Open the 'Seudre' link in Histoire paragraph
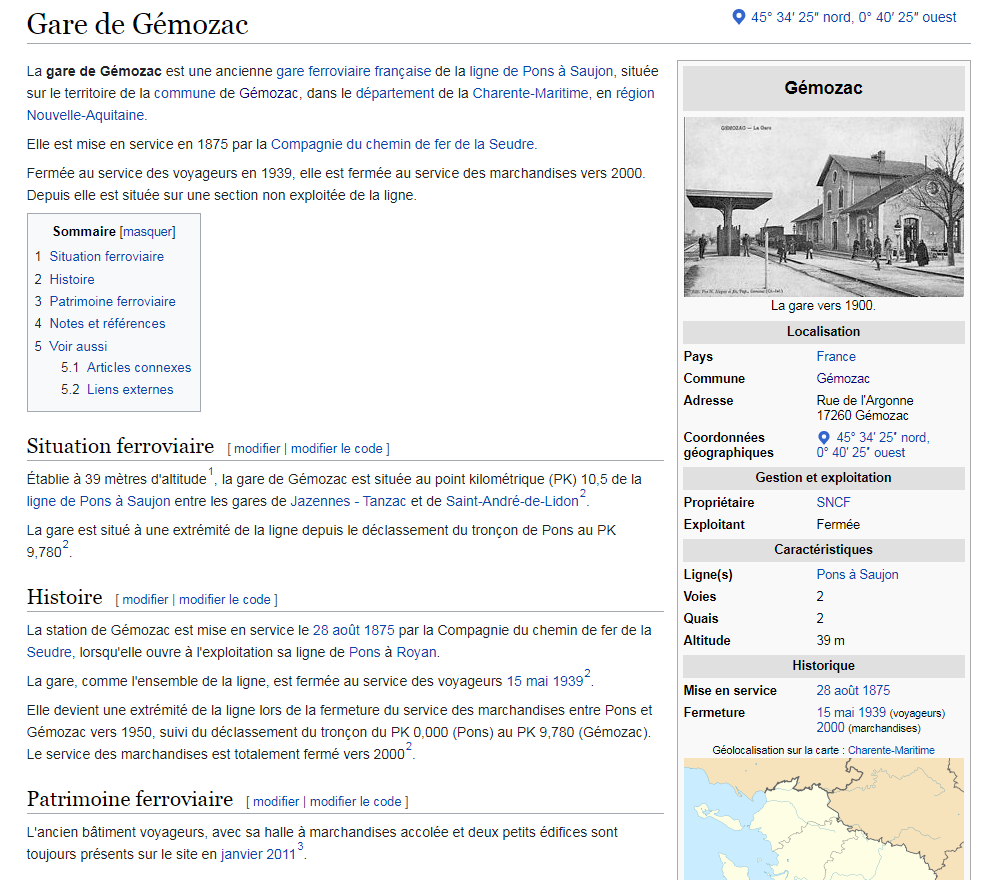Viewport: 992px width, 880px height. [x=49, y=652]
